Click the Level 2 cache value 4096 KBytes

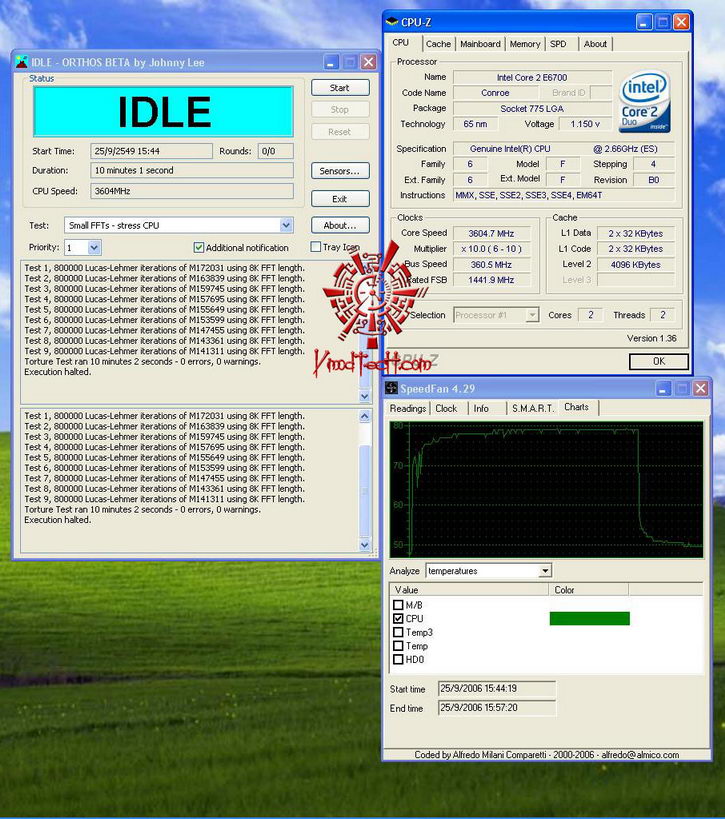tap(636, 264)
